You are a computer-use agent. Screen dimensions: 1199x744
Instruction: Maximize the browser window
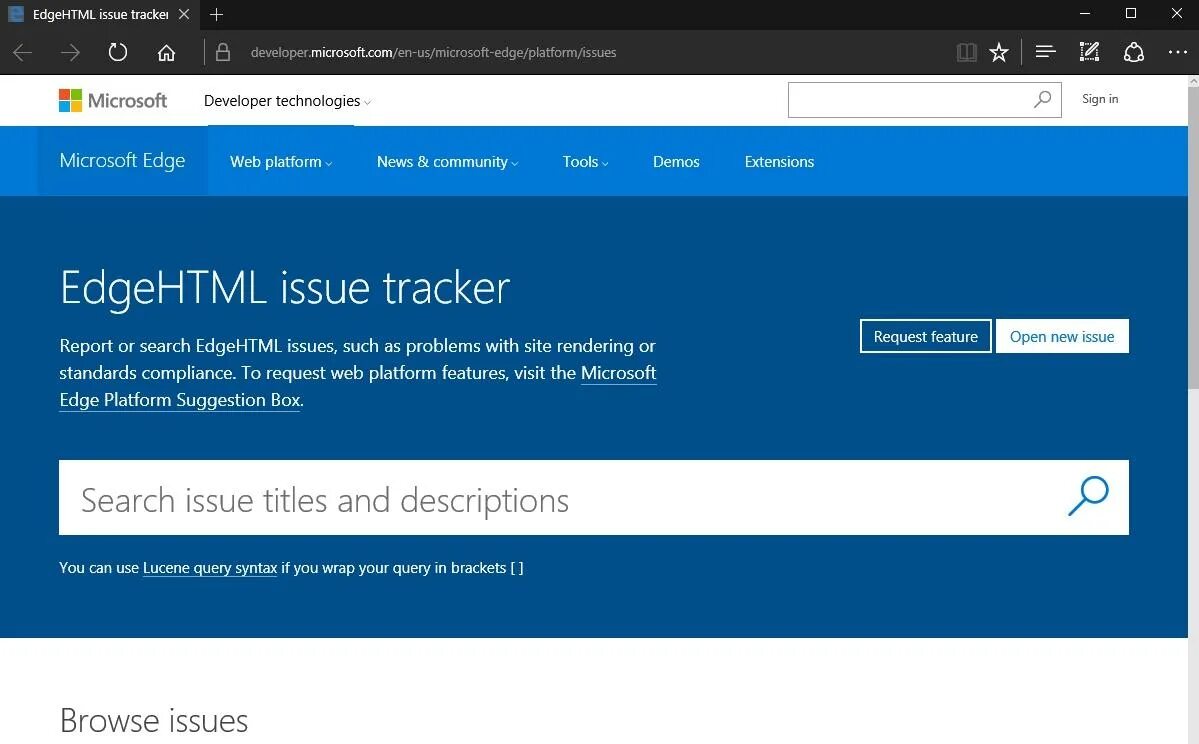point(1130,14)
